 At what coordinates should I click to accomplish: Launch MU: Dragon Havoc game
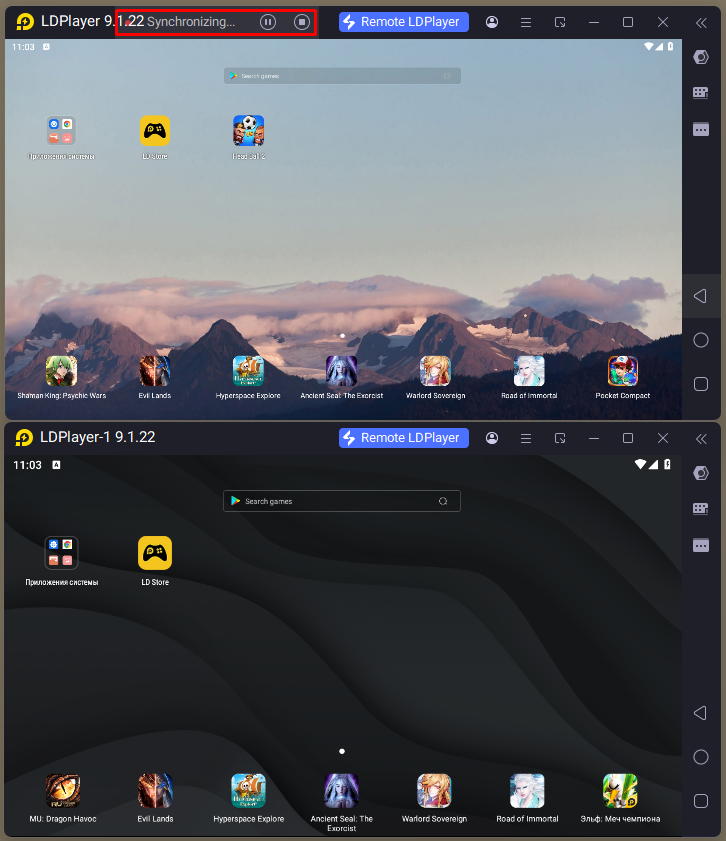coord(61,791)
